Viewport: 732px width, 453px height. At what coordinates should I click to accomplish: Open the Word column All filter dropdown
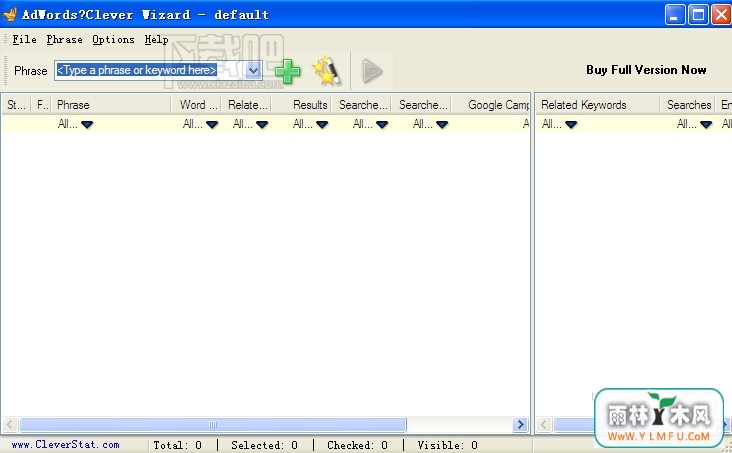(x=212, y=124)
